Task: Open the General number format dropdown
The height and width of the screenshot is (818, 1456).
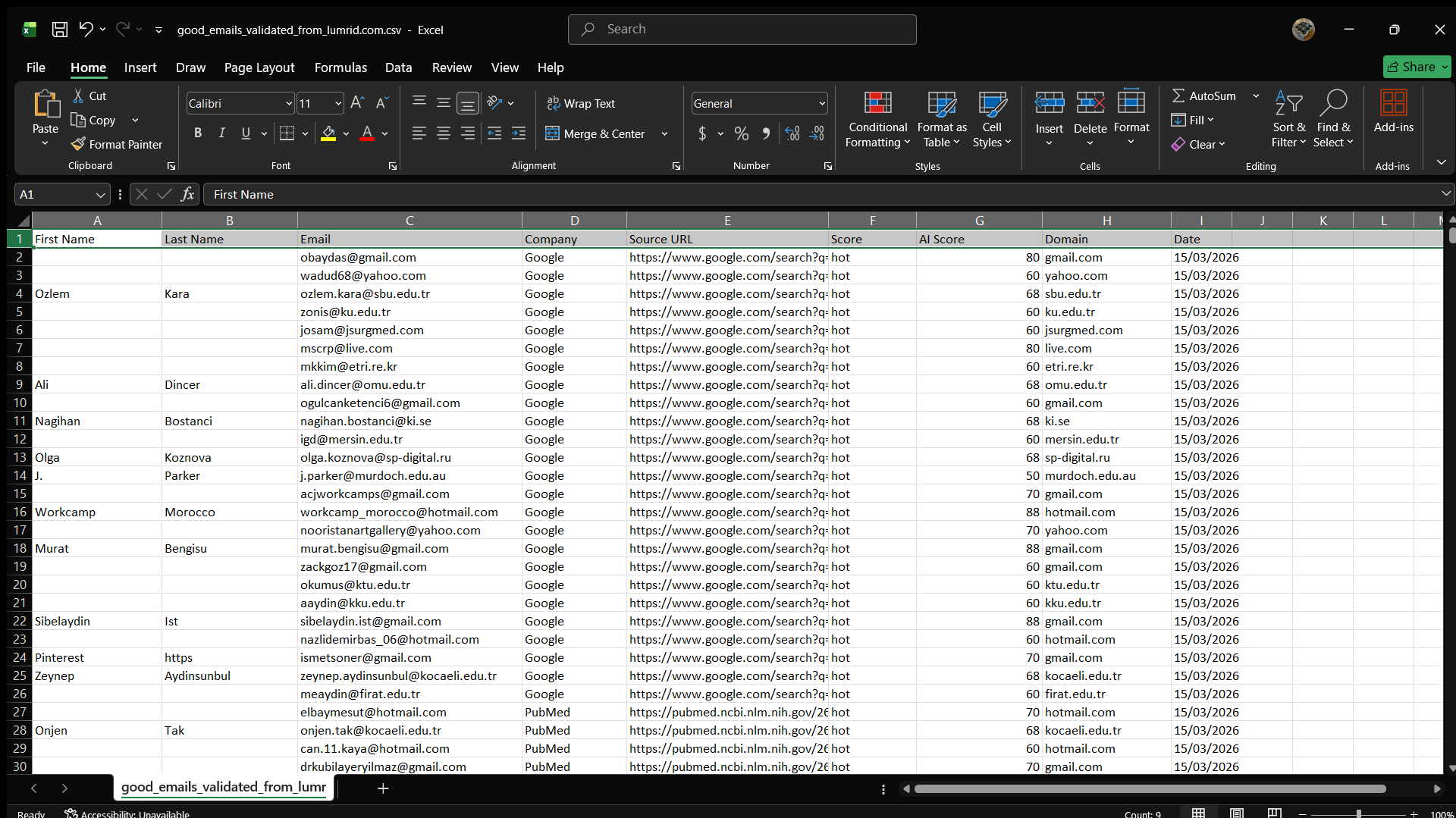Action: click(822, 104)
